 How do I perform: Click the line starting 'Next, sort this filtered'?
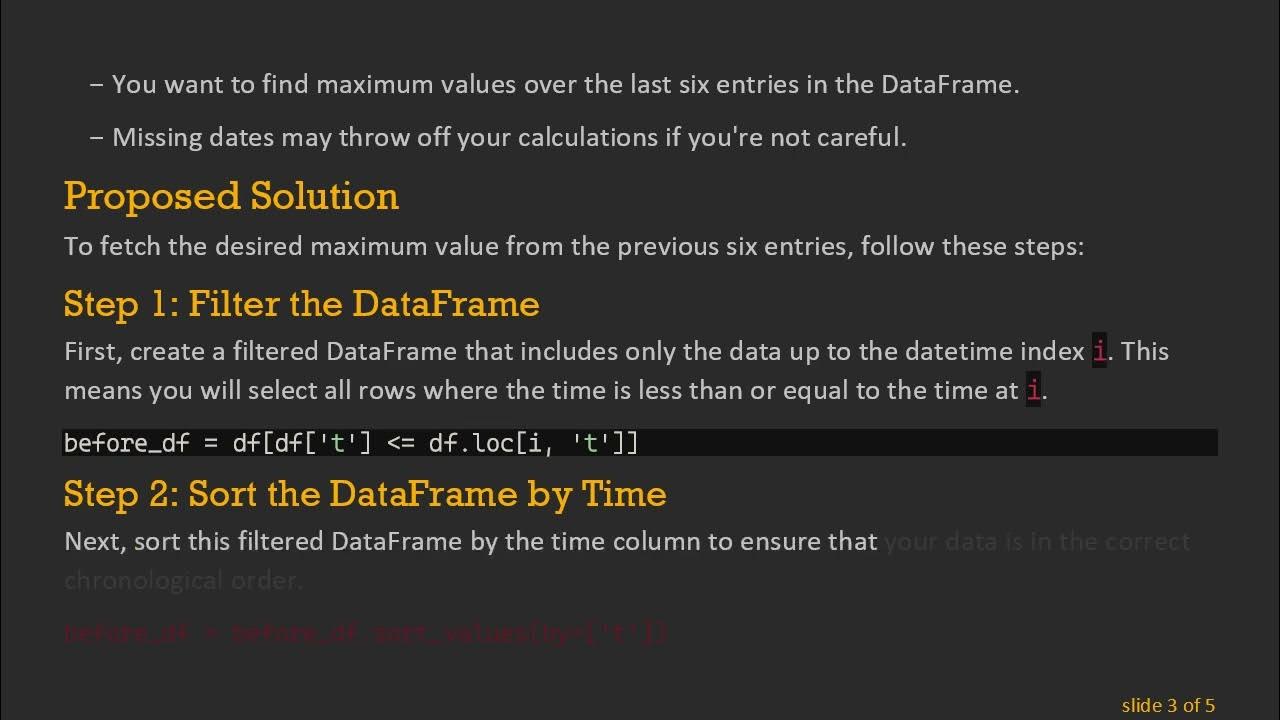point(470,542)
